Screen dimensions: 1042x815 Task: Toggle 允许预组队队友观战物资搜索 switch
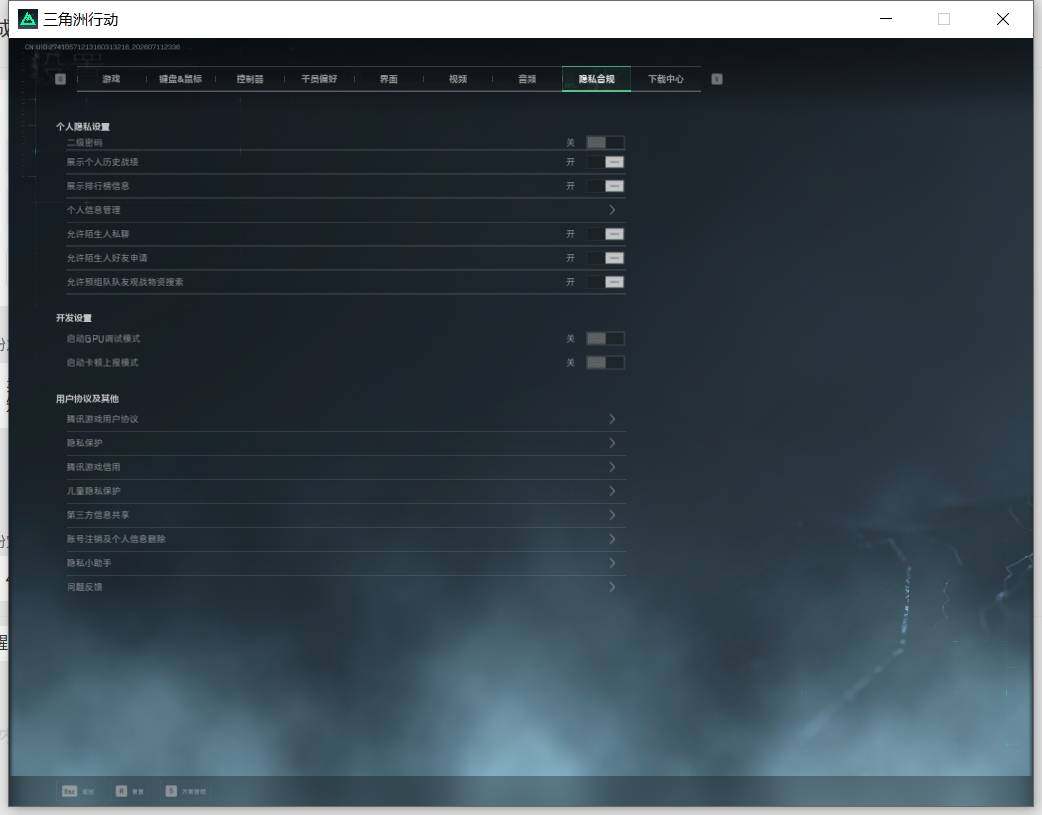pos(605,282)
